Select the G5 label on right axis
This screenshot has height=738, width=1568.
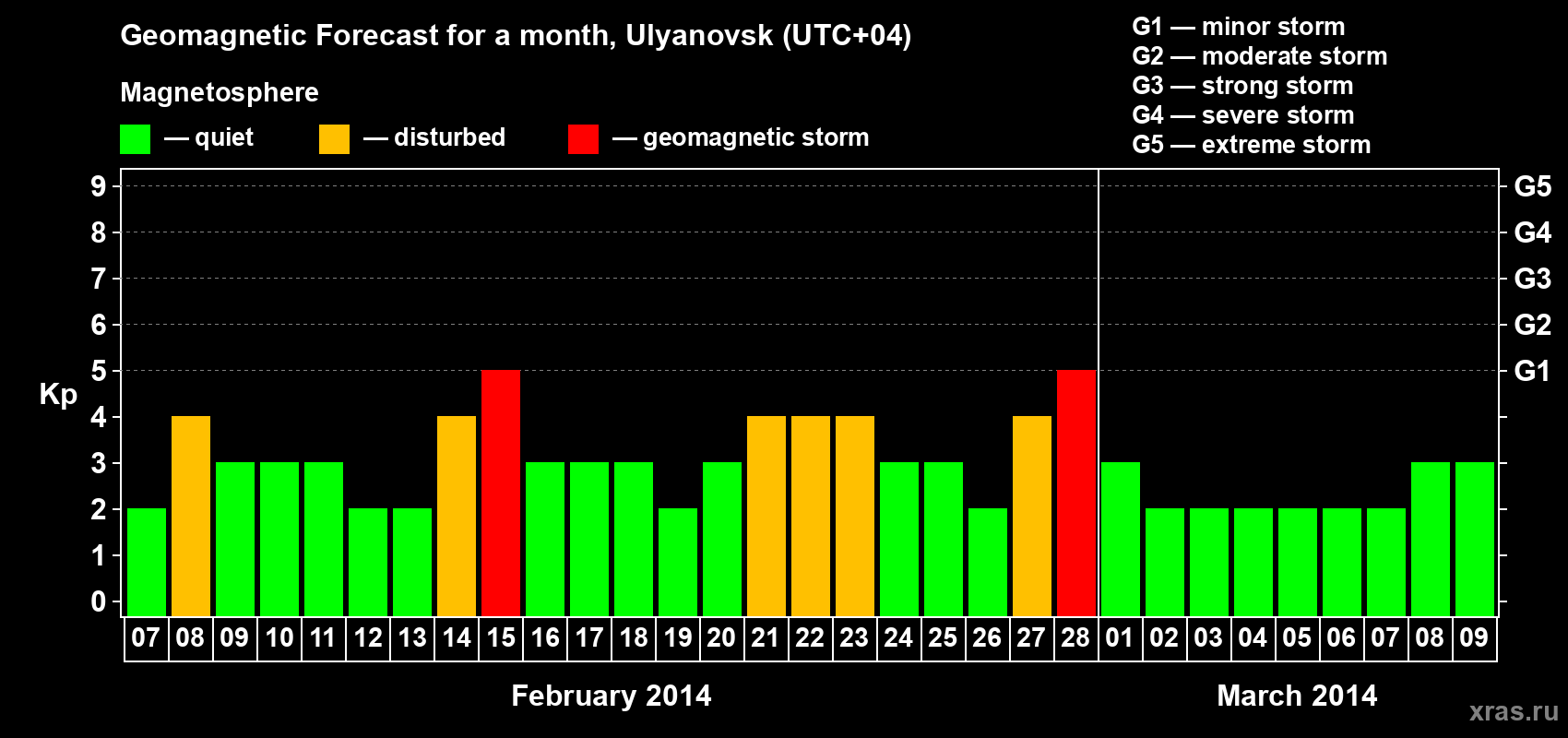(x=1532, y=186)
